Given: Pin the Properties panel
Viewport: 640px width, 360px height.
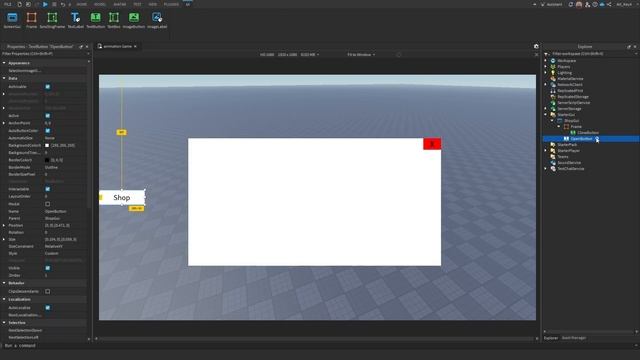Looking at the screenshot, I should [81, 47].
